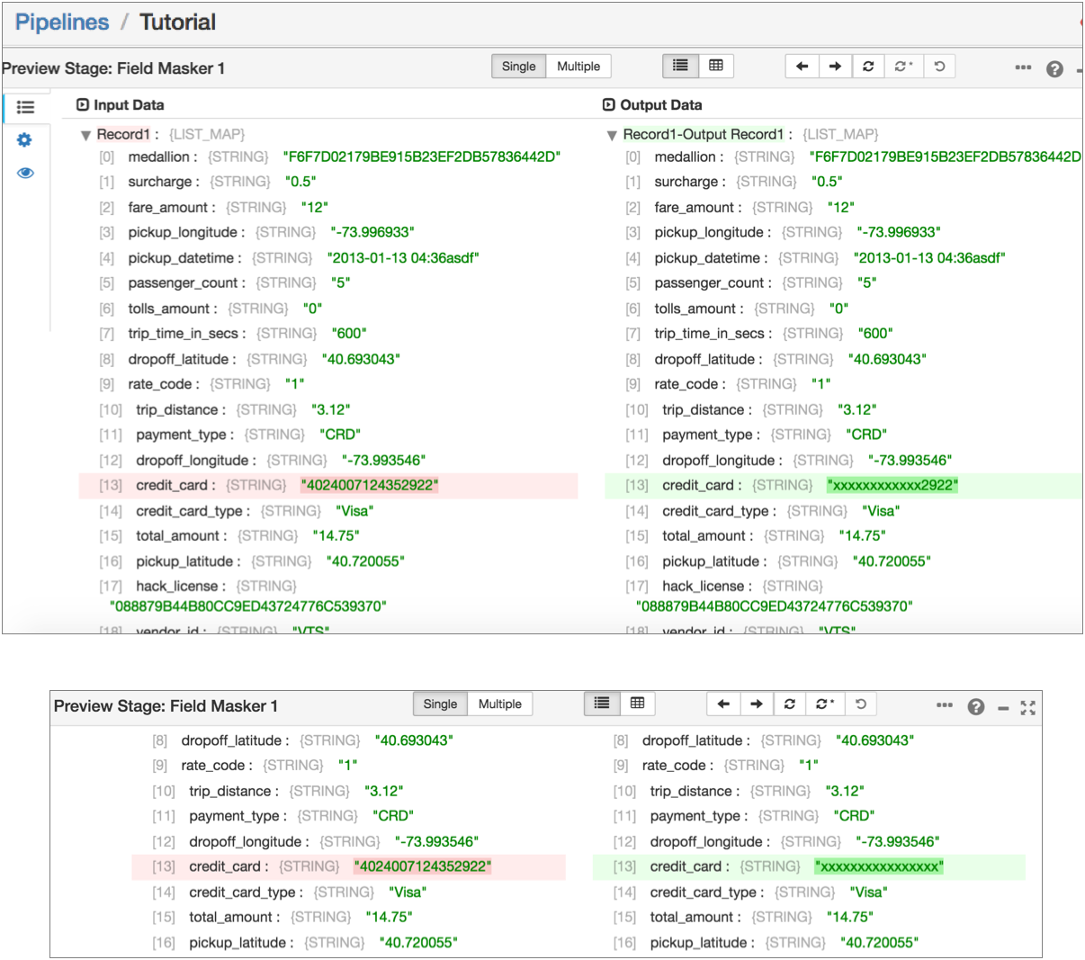The height and width of the screenshot is (960, 1085).
Task: Collapse Record1 tree under Input Data
Action: click(x=86, y=135)
